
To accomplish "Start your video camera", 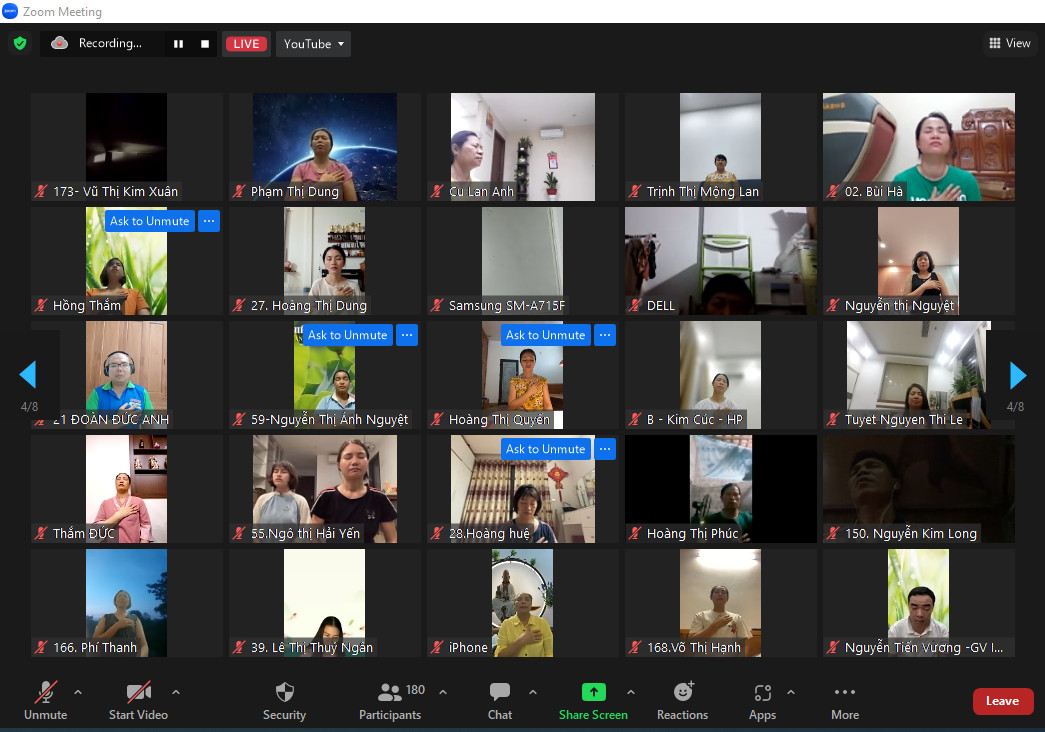I will [139, 701].
